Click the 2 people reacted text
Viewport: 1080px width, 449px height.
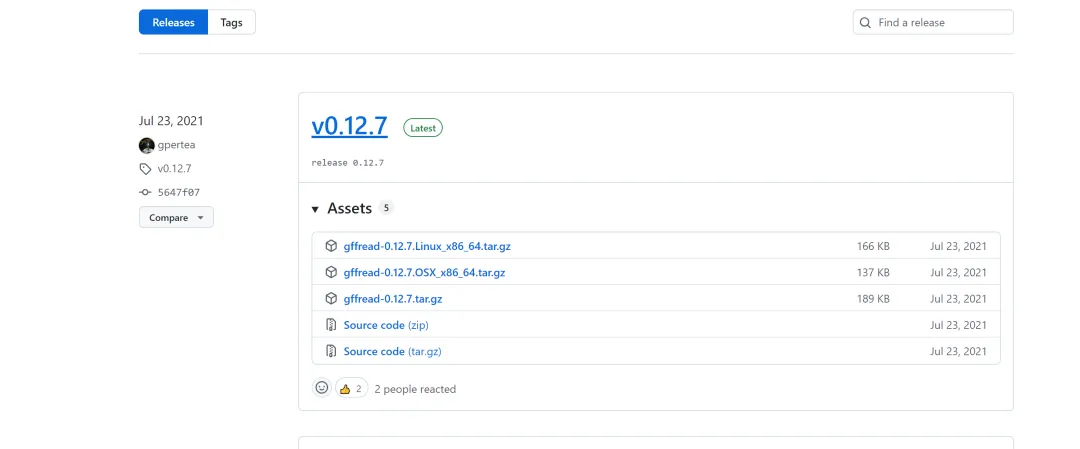(415, 389)
